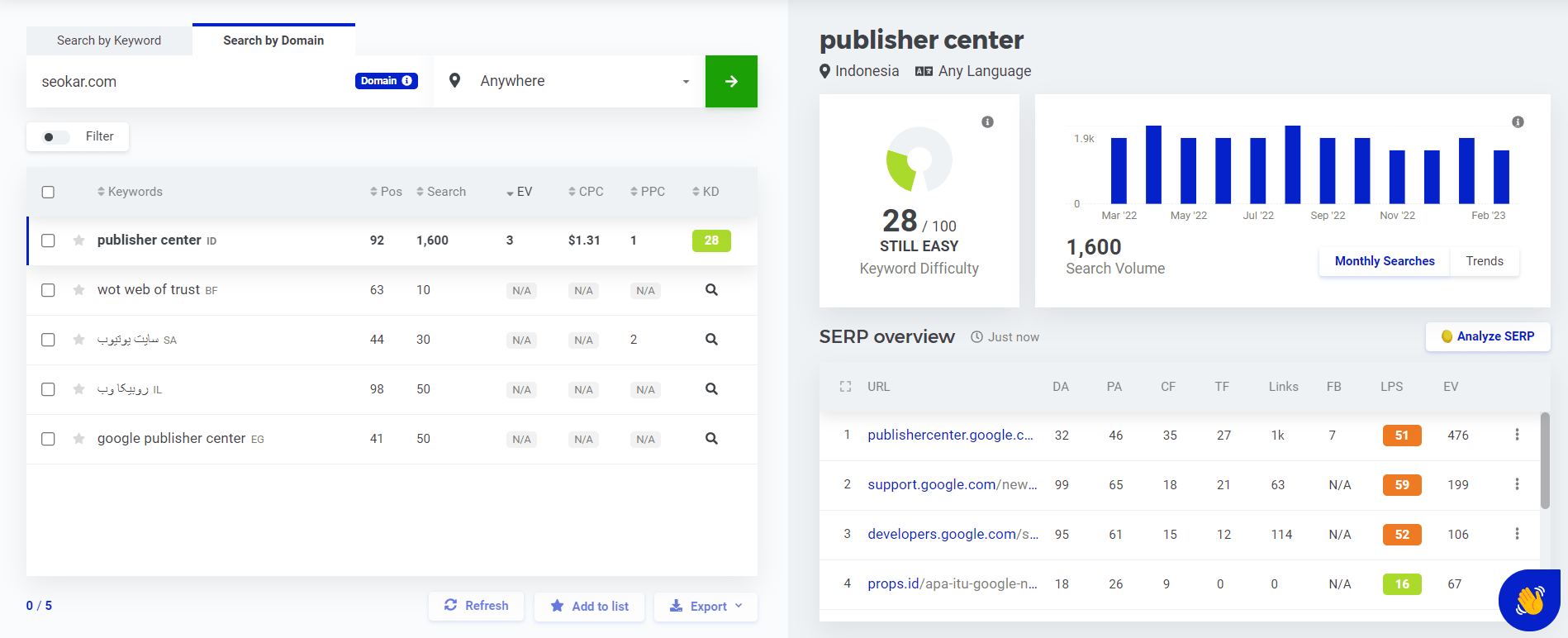Check the publisher center row checkbox
Viewport: 1568px width, 638px height.
[48, 240]
